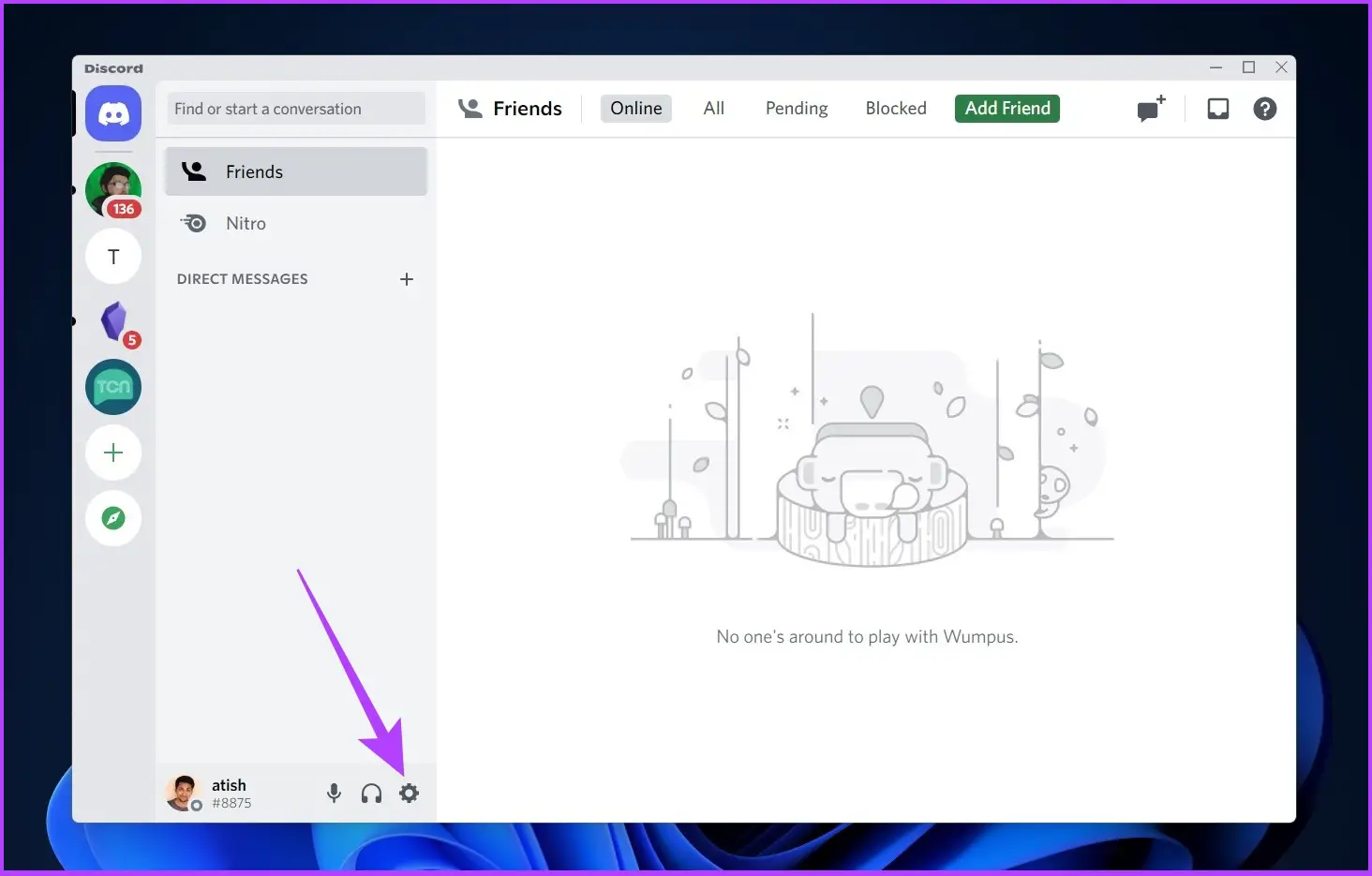Click Add a Server plus button

tap(113, 453)
